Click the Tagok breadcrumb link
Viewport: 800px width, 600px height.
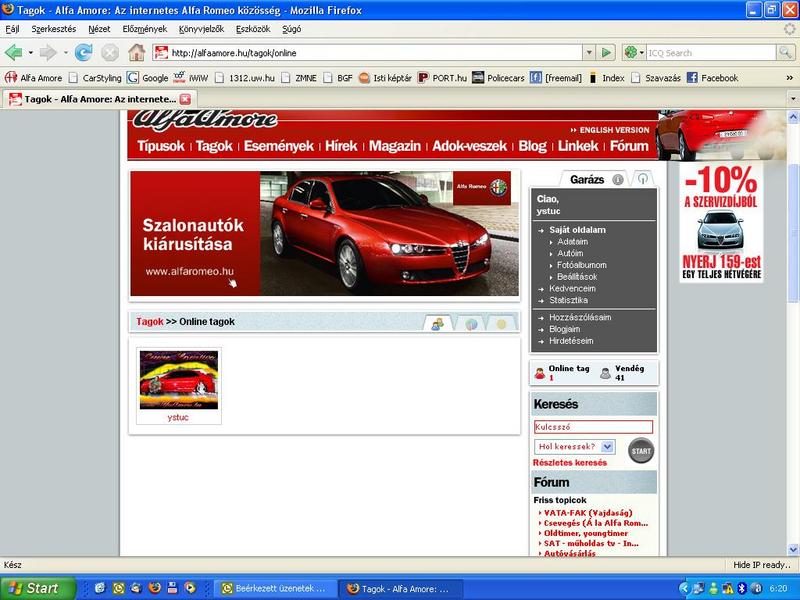149,321
